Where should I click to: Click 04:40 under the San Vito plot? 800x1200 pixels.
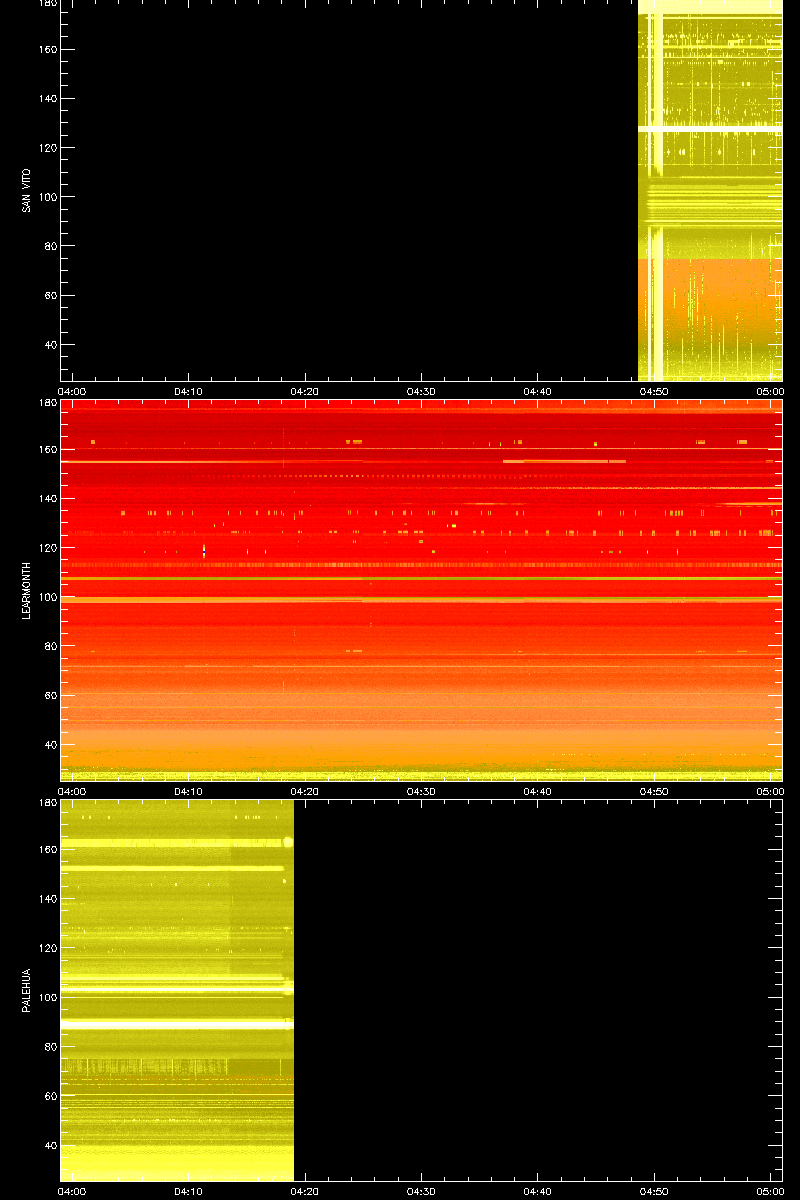tap(537, 391)
